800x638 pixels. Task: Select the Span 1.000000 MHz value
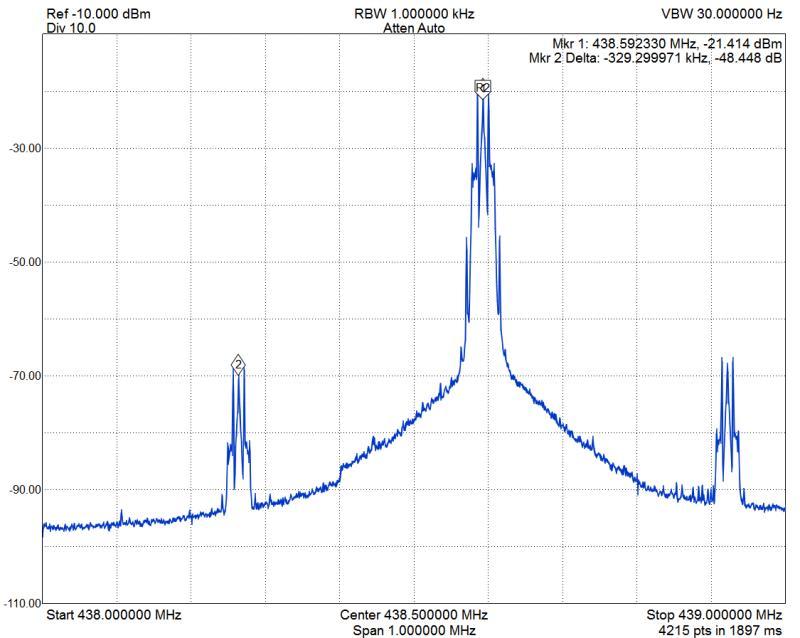(x=414, y=630)
